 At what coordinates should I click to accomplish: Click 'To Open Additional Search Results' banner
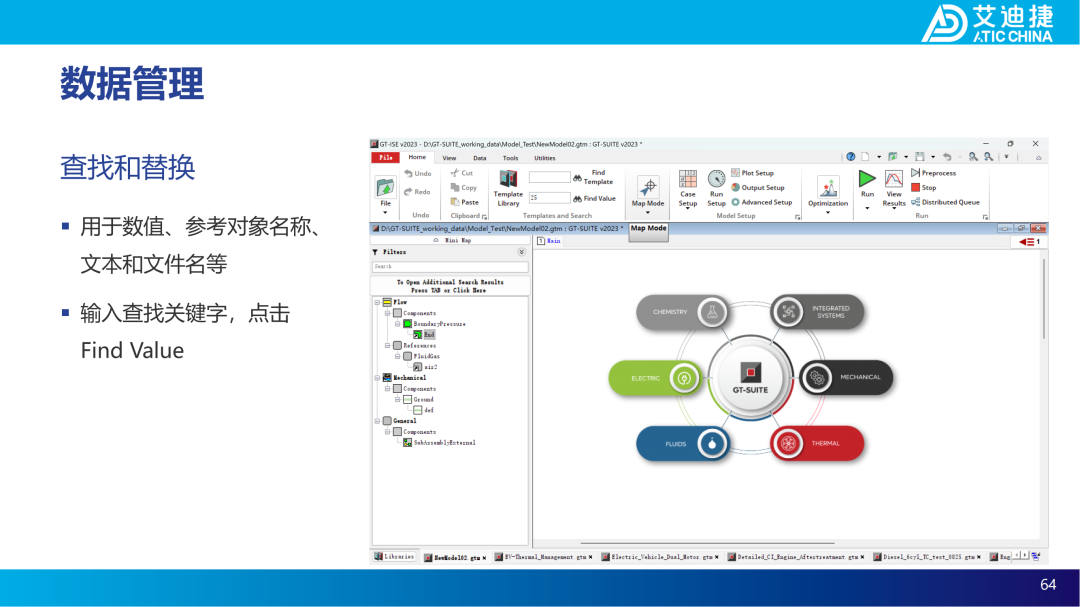point(450,286)
